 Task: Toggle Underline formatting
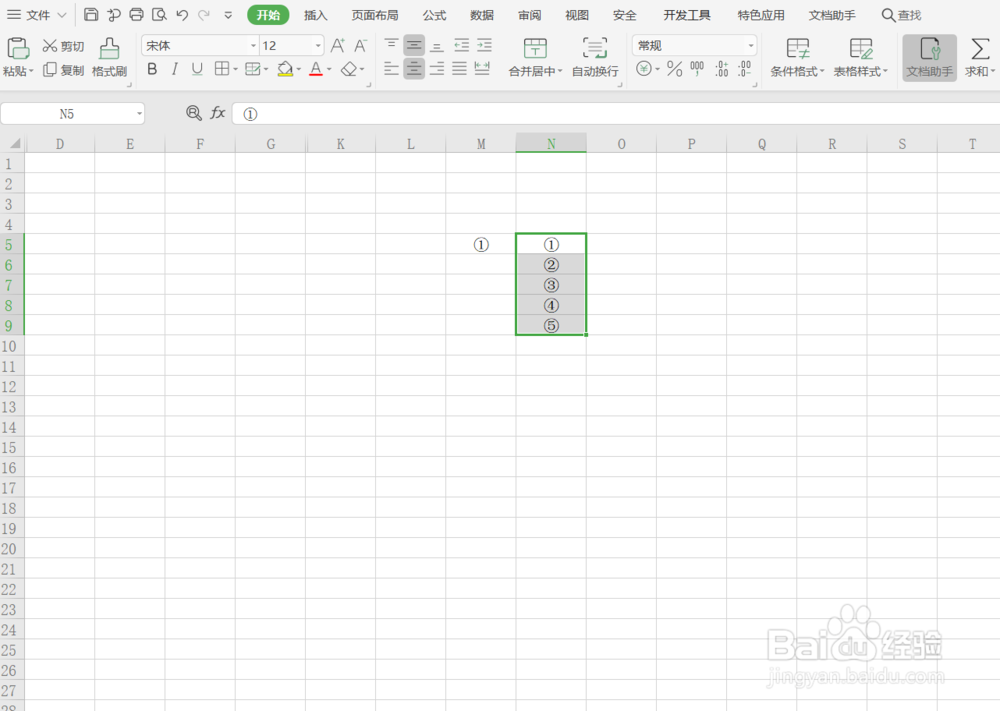[x=197, y=69]
